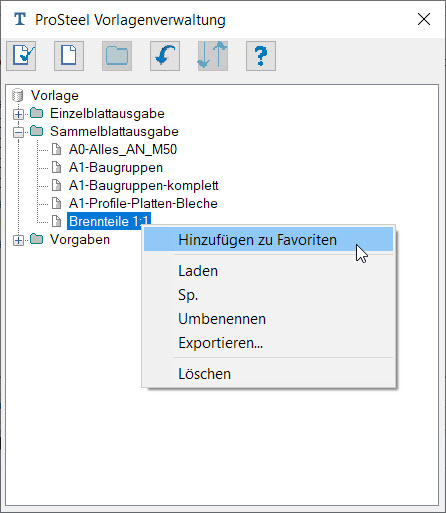Expand the Einzelblattausgabe folder node
This screenshot has height=513, width=446.
18,114
